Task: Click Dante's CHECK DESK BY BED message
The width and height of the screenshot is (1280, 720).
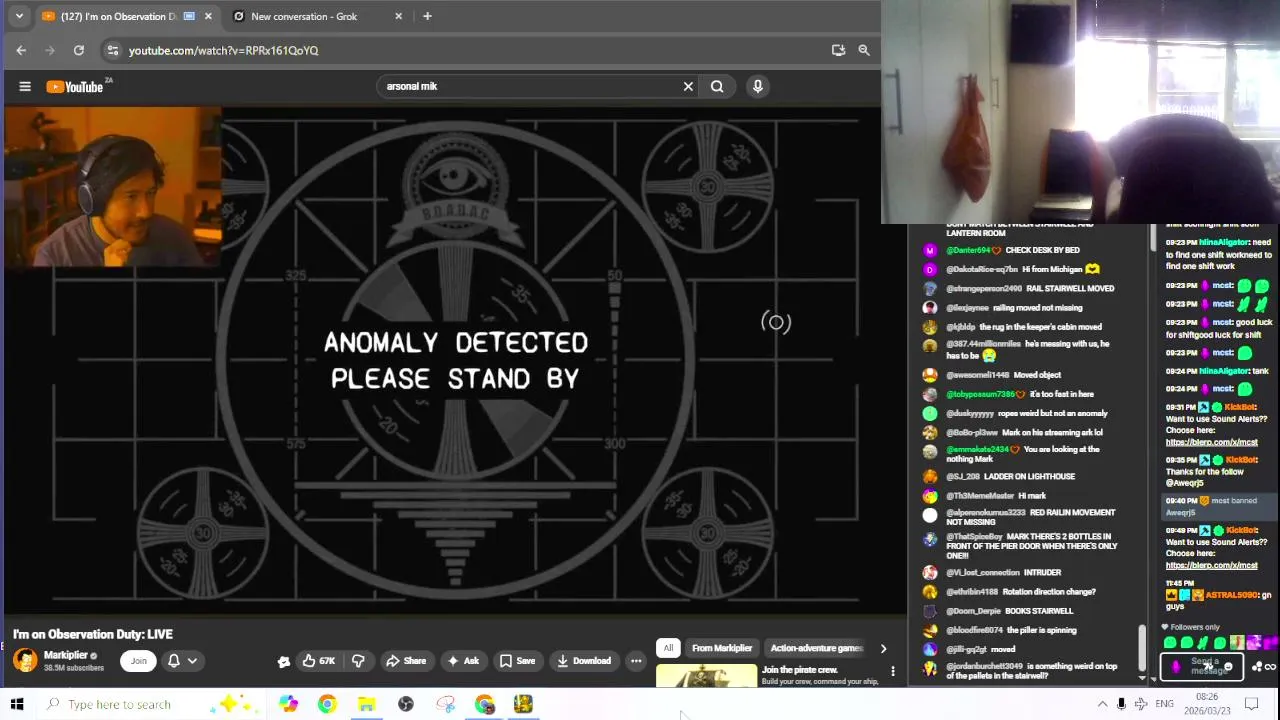Action: coord(1042,250)
